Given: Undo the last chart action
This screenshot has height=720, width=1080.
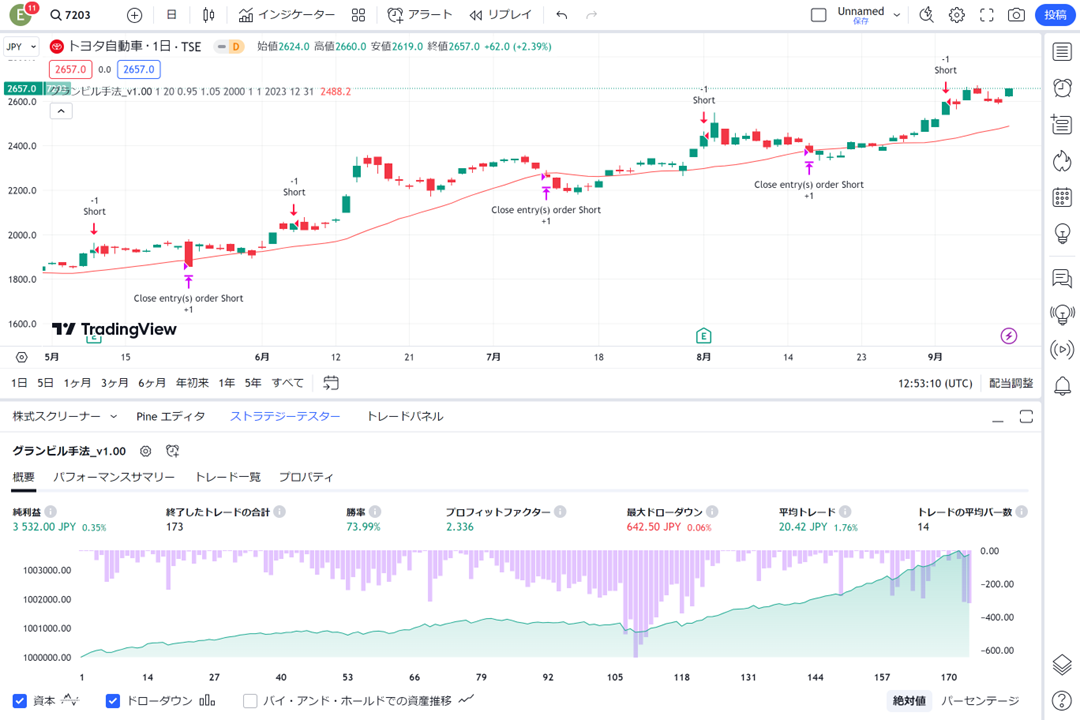Looking at the screenshot, I should pos(562,15).
